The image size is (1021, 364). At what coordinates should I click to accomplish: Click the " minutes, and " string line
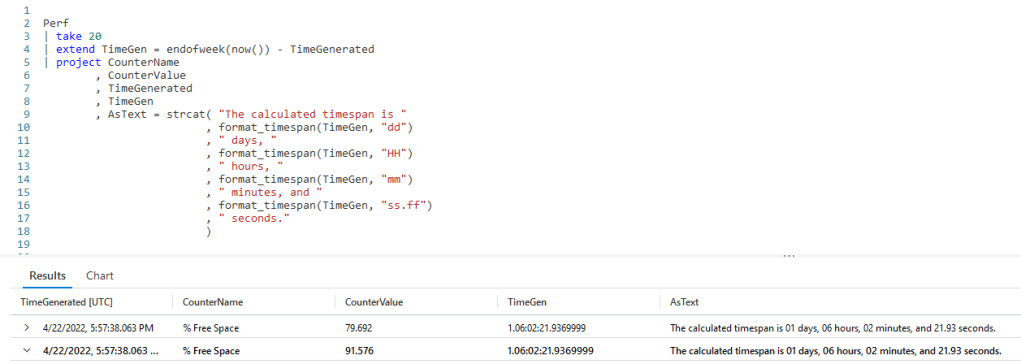click(x=264, y=192)
